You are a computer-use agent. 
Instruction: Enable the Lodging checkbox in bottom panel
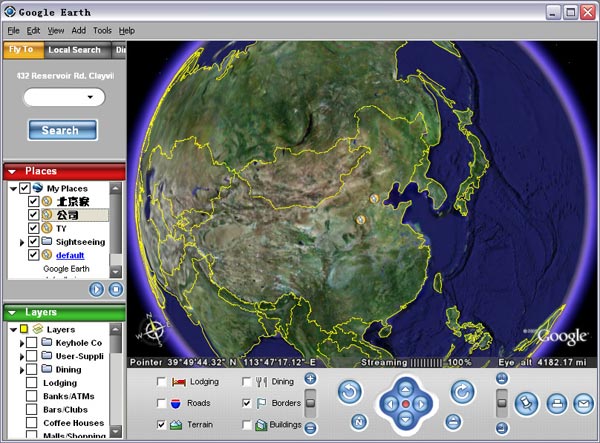pyautogui.click(x=161, y=382)
